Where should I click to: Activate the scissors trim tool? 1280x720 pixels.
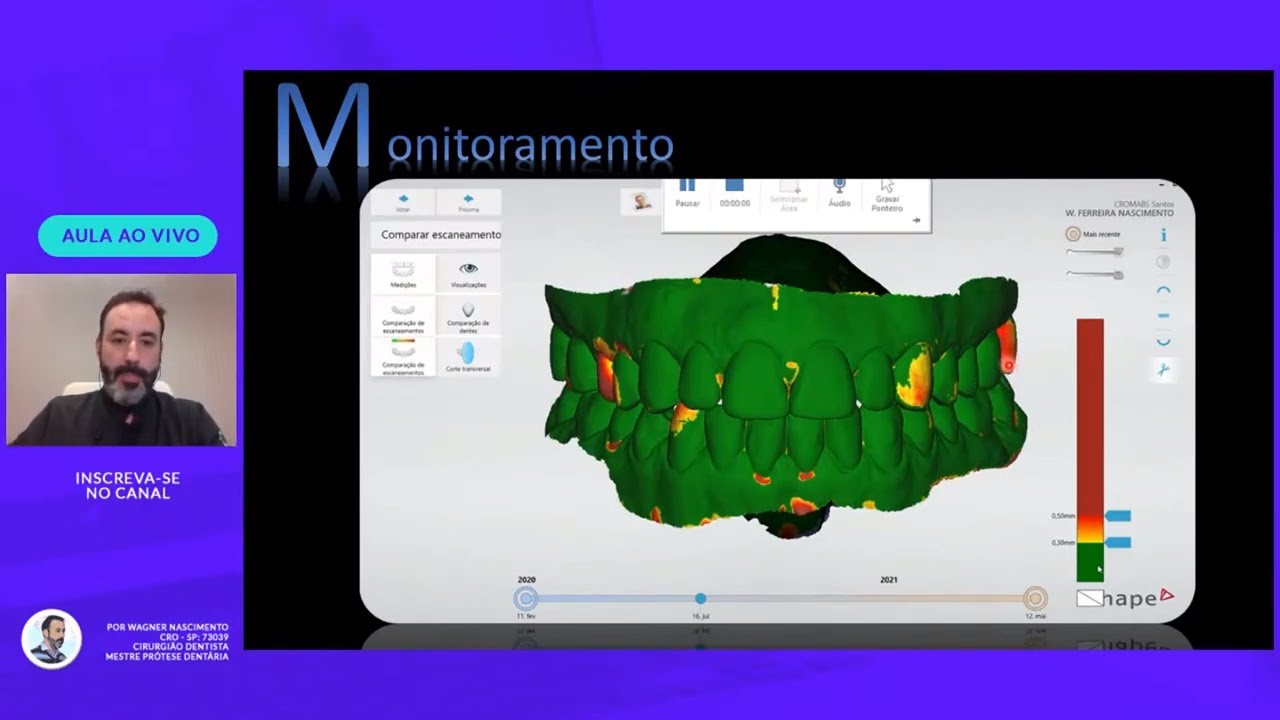[x=1163, y=370]
